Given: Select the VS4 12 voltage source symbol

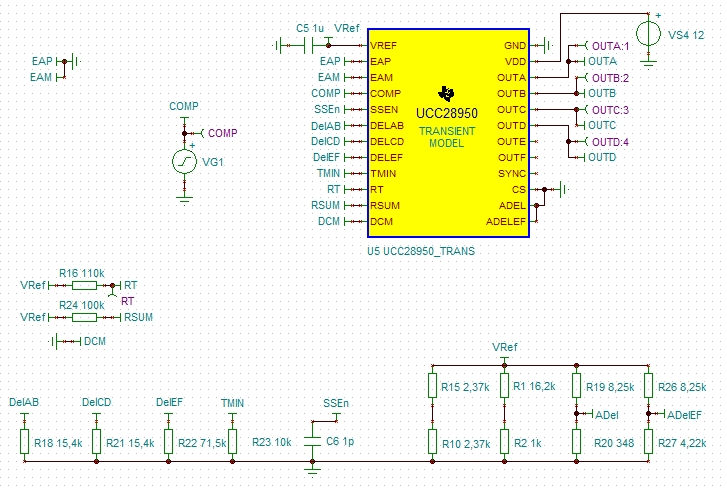Looking at the screenshot, I should click(x=648, y=34).
